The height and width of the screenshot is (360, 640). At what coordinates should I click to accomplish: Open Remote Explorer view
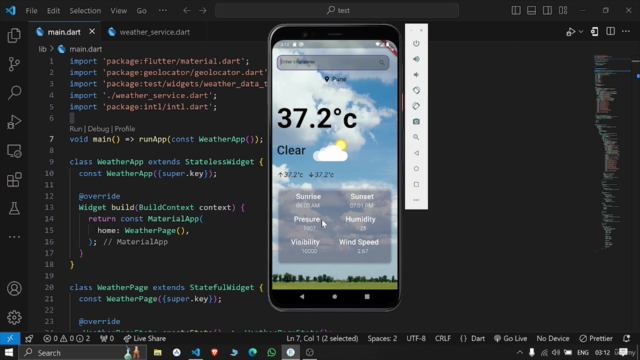tap(14, 151)
